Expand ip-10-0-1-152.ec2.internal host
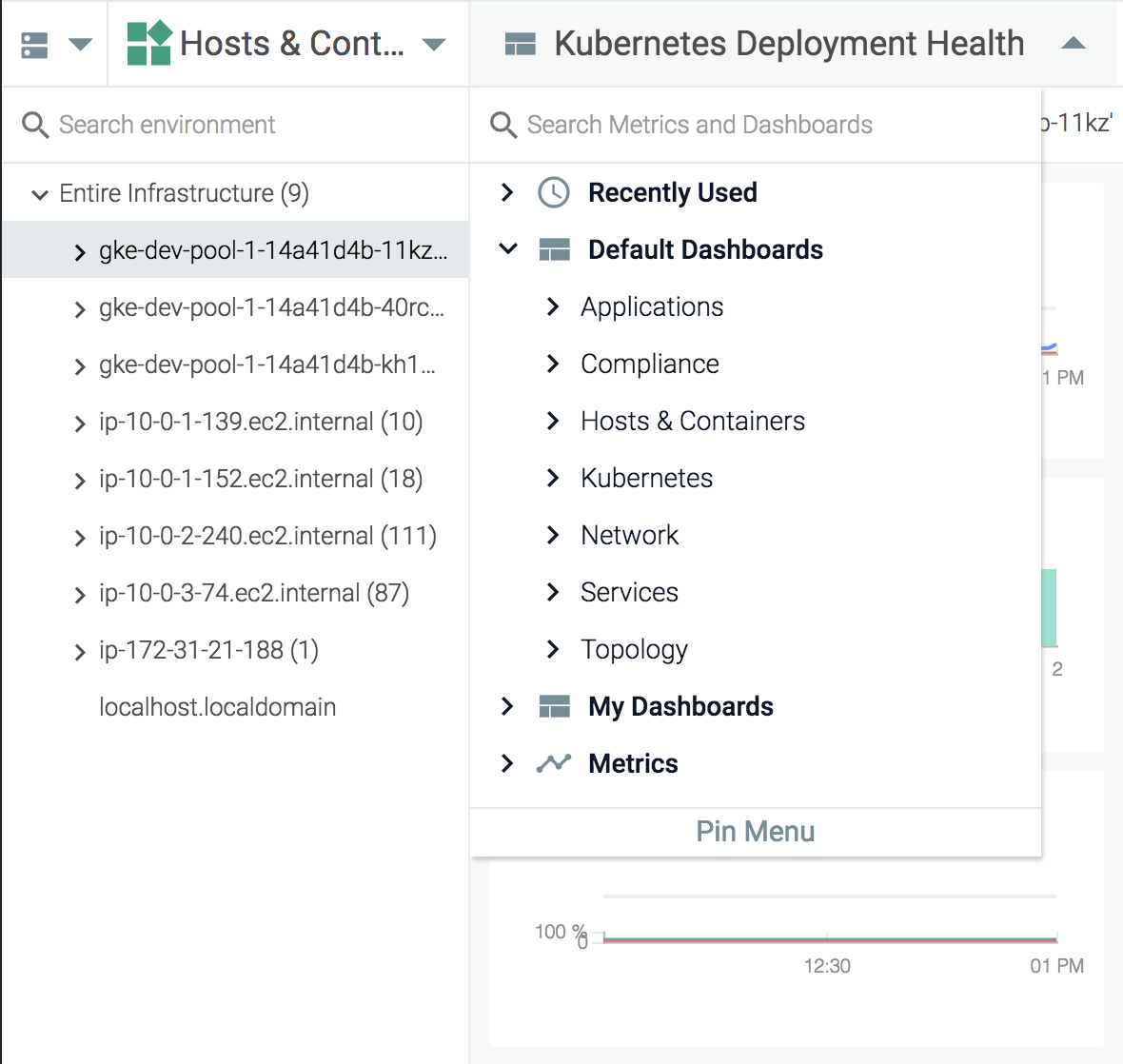This screenshot has width=1123, height=1064. pos(80,481)
